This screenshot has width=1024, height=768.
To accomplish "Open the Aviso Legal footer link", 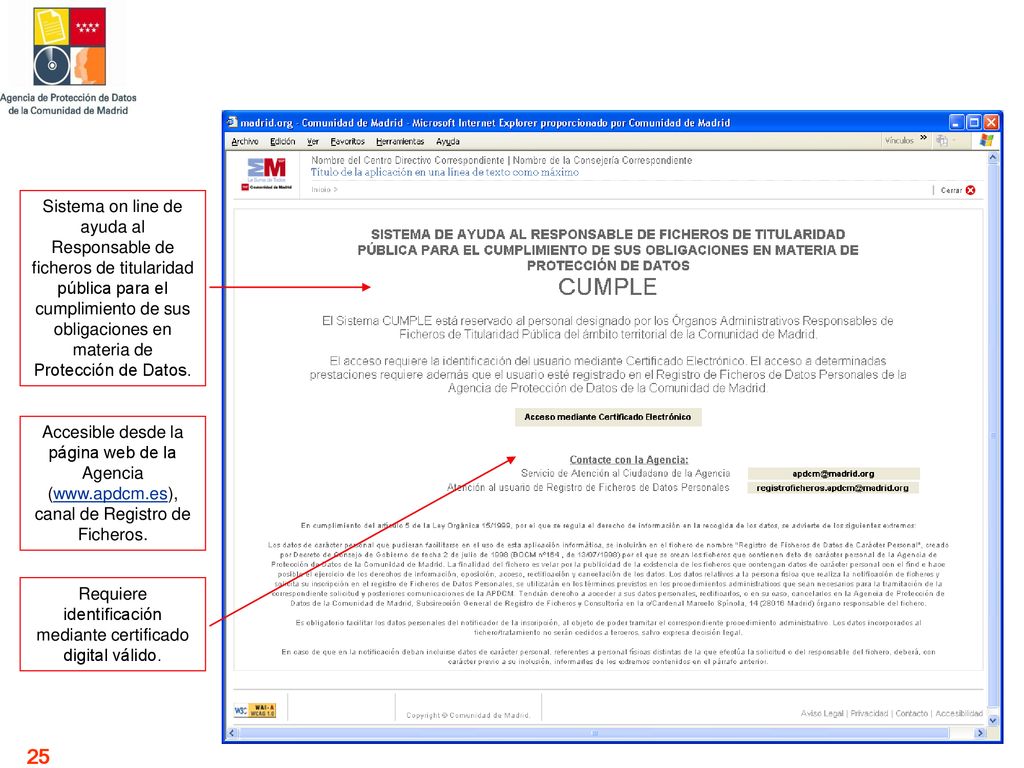I will 822,713.
